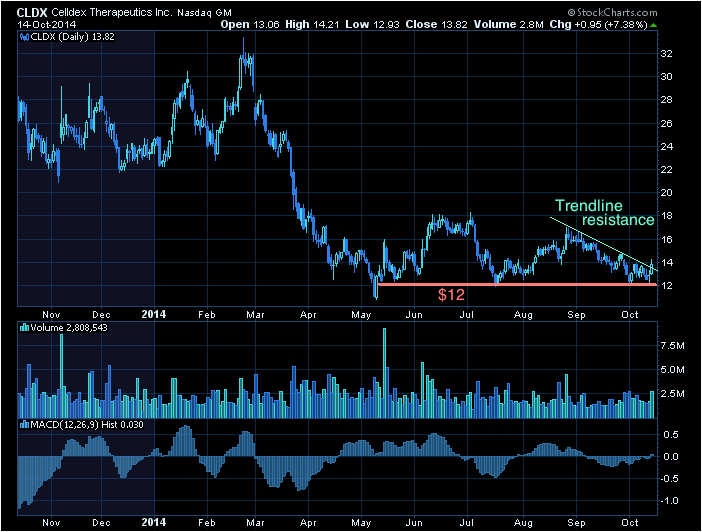Image resolution: width=702 pixels, height=532 pixels.
Task: Click the Chg +0.95 (+7.38%) text
Action: point(599,25)
